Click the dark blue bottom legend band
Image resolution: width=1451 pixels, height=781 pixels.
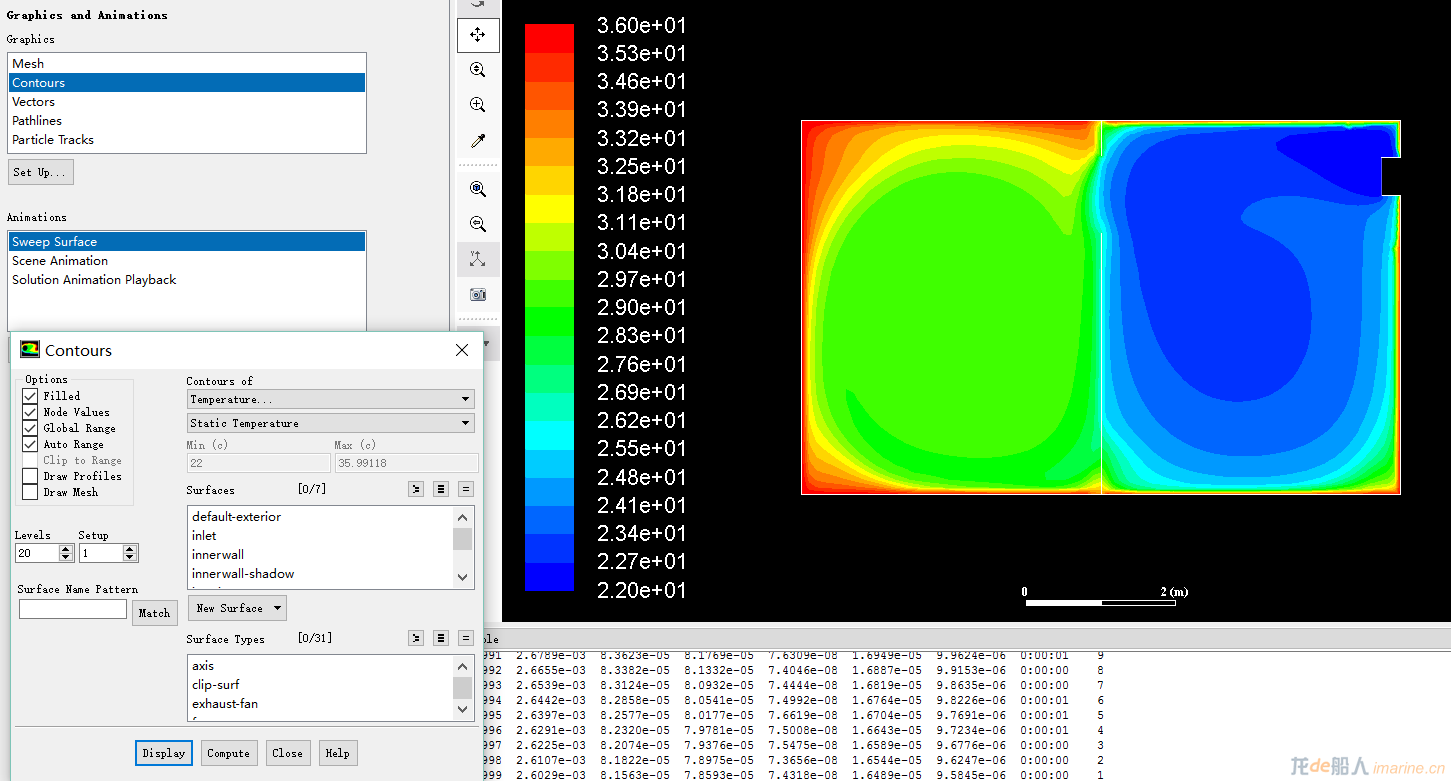tap(549, 577)
